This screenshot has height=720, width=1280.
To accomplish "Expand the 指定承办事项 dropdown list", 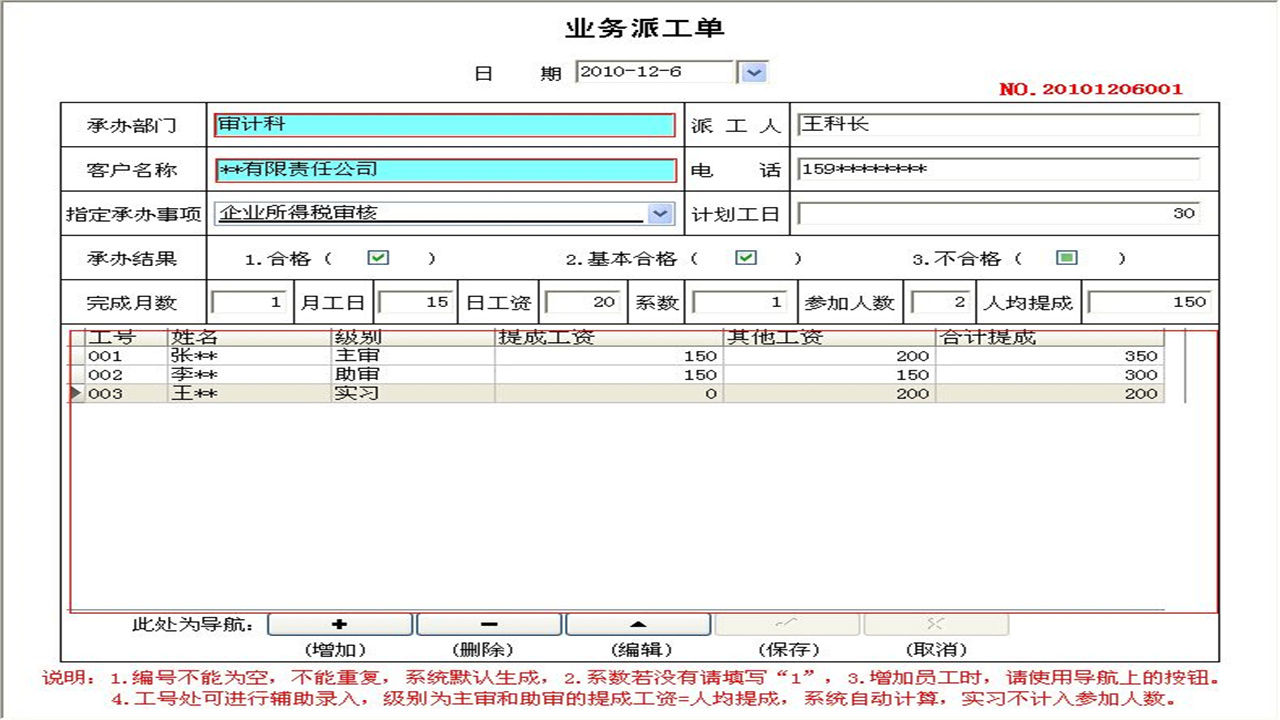I will point(661,213).
